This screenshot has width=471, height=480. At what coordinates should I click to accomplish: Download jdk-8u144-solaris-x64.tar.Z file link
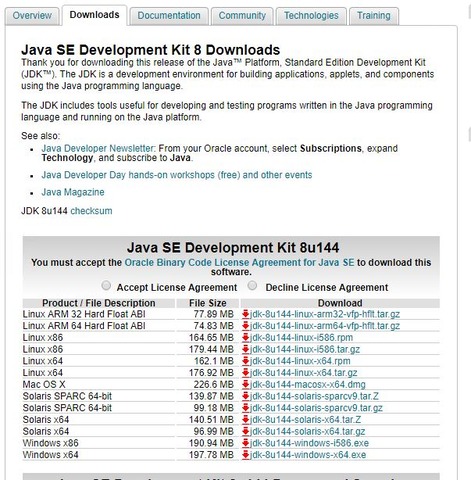(x=305, y=419)
